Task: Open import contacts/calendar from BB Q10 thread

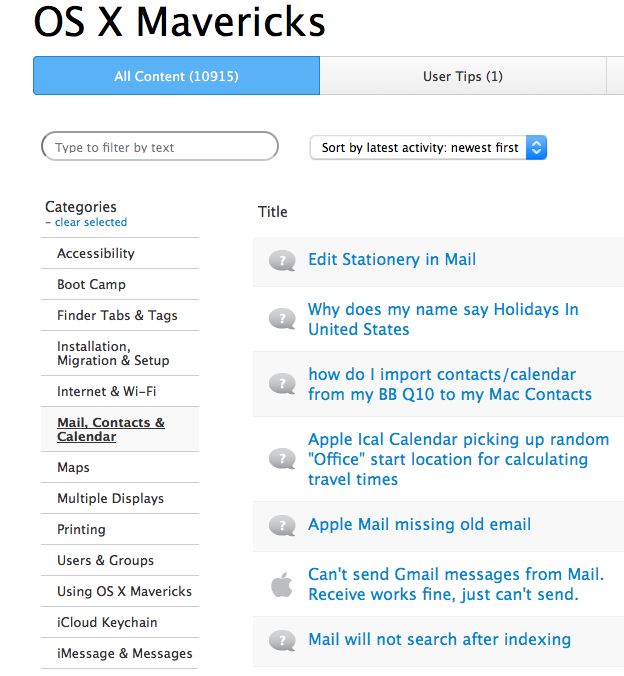Action: [x=450, y=384]
